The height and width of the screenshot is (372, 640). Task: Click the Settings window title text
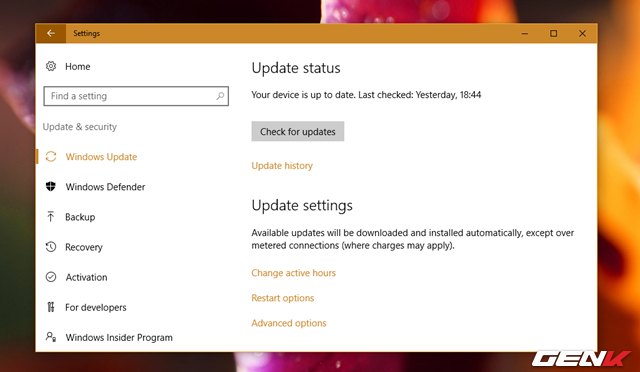pos(87,33)
